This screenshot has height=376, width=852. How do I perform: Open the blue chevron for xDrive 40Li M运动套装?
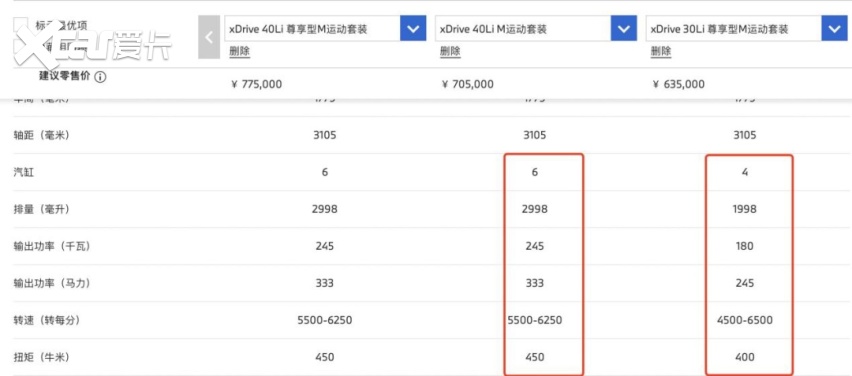coord(624,29)
